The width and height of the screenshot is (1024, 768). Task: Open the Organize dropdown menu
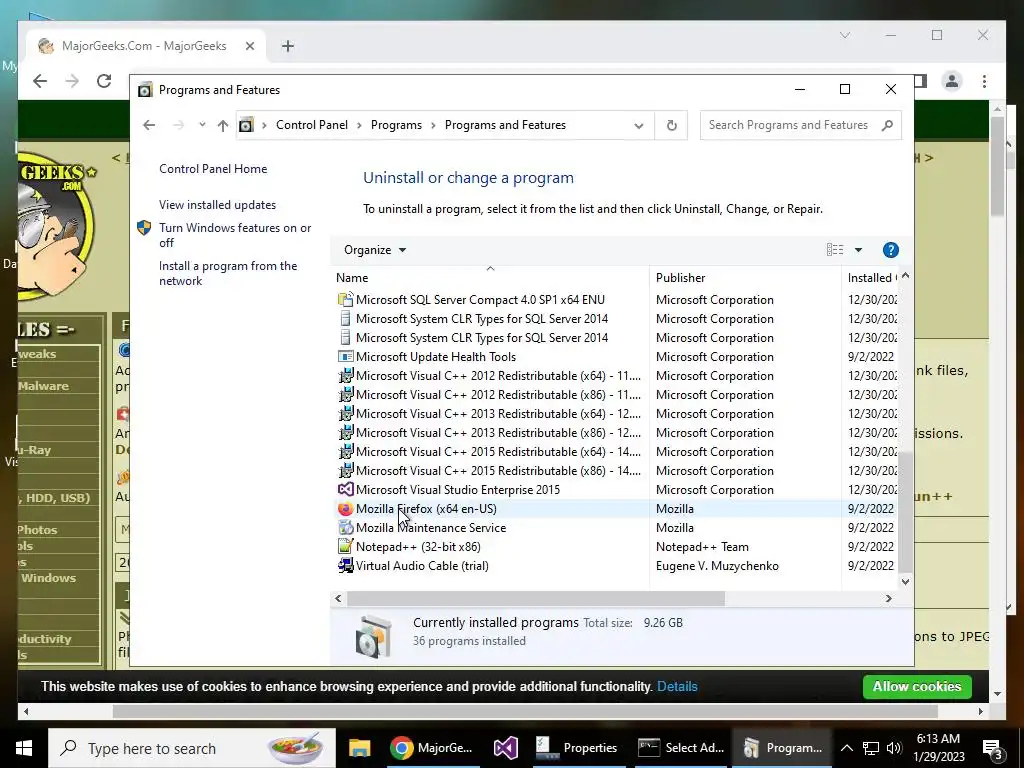[x=375, y=250]
